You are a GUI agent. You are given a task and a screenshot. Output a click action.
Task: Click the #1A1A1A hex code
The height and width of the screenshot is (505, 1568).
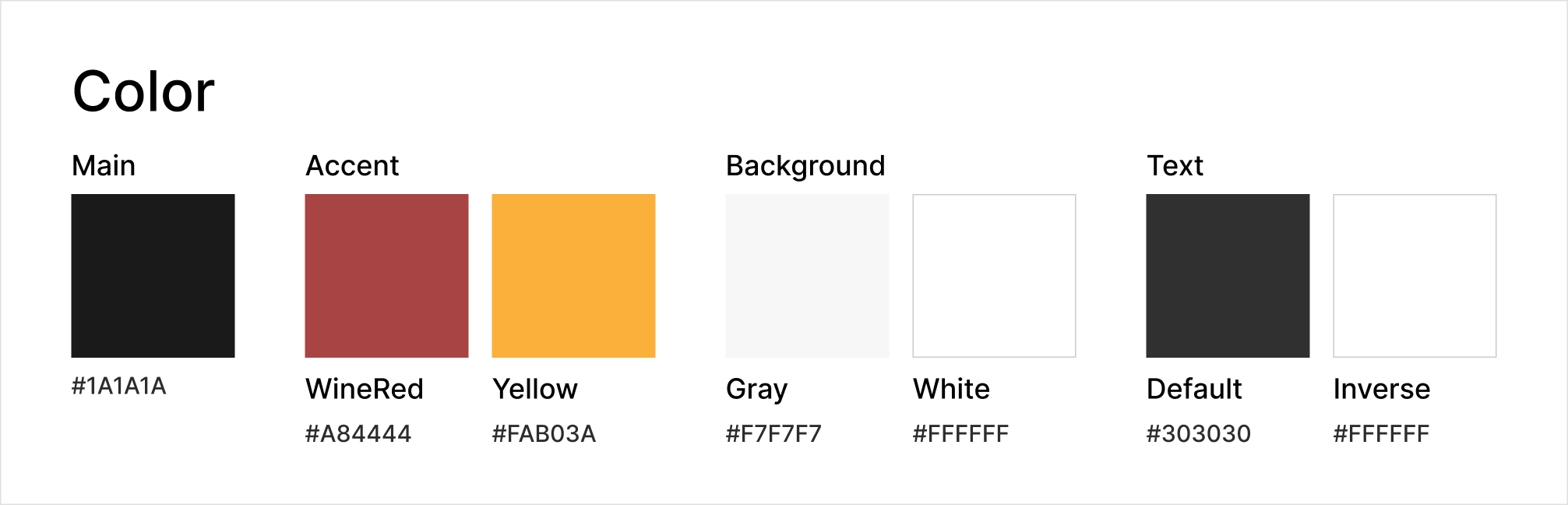(119, 387)
